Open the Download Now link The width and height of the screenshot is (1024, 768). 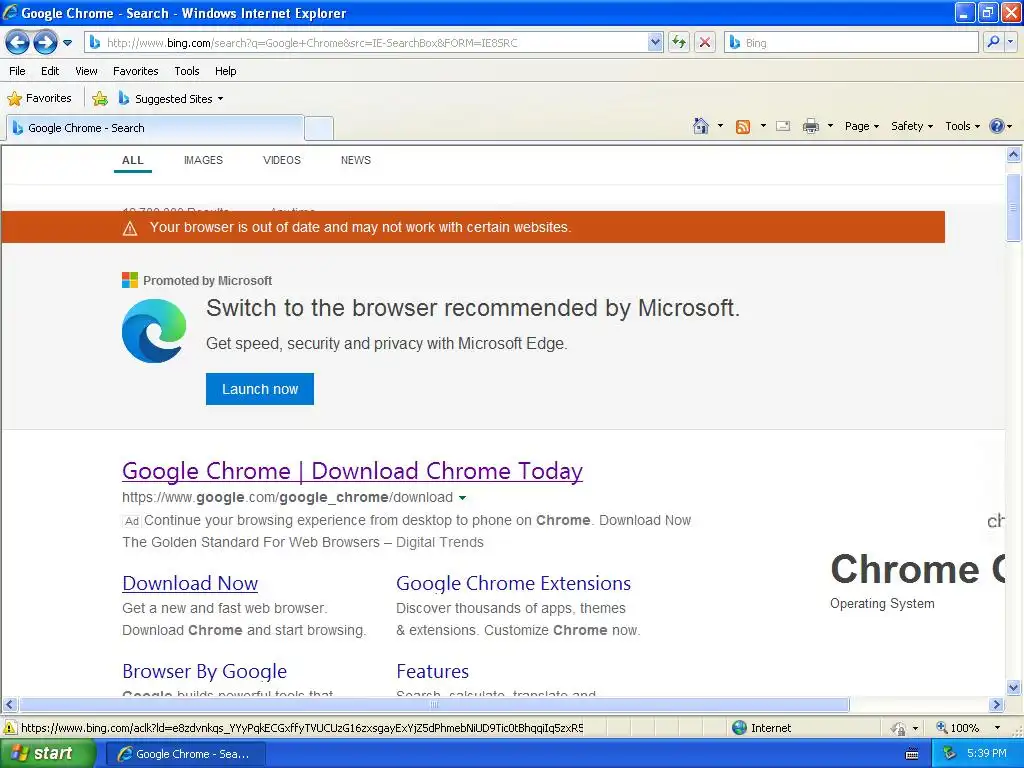tap(190, 583)
